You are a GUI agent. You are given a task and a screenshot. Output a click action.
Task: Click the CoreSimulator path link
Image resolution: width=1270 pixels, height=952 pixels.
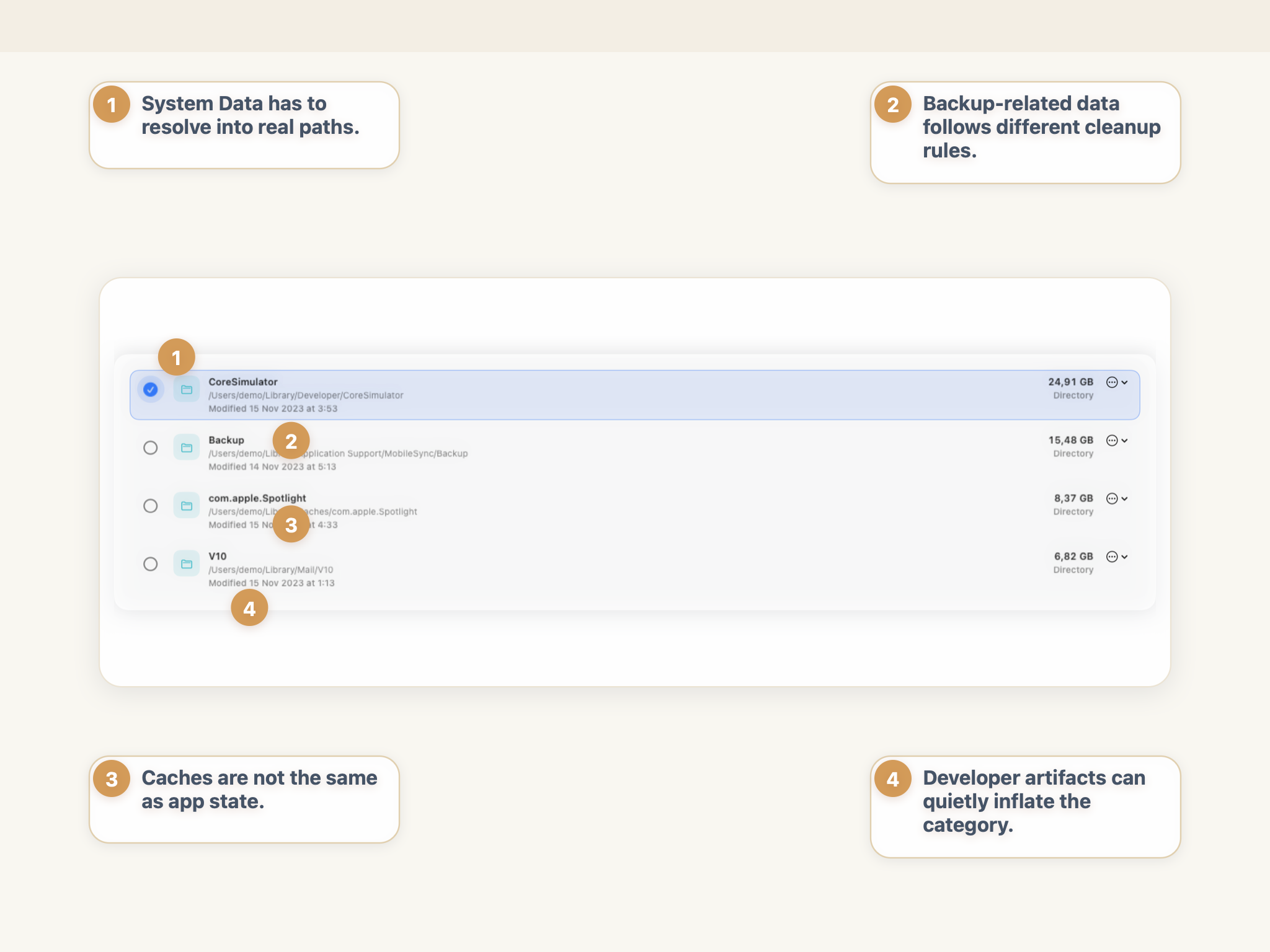[x=306, y=395]
